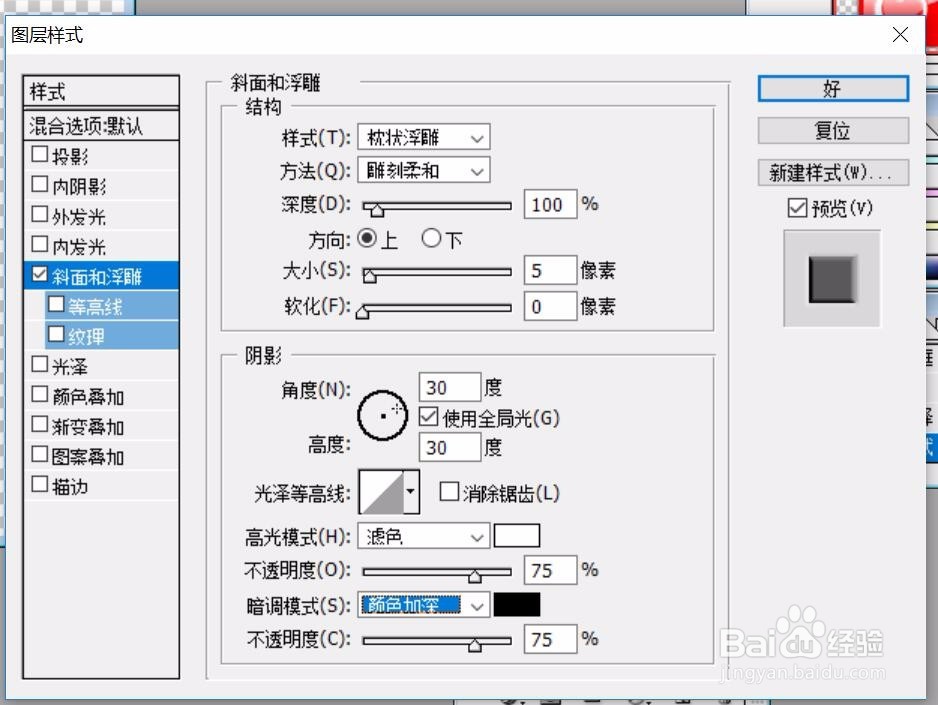Click the 高度 altitude value field
938x705 pixels.
(450, 447)
